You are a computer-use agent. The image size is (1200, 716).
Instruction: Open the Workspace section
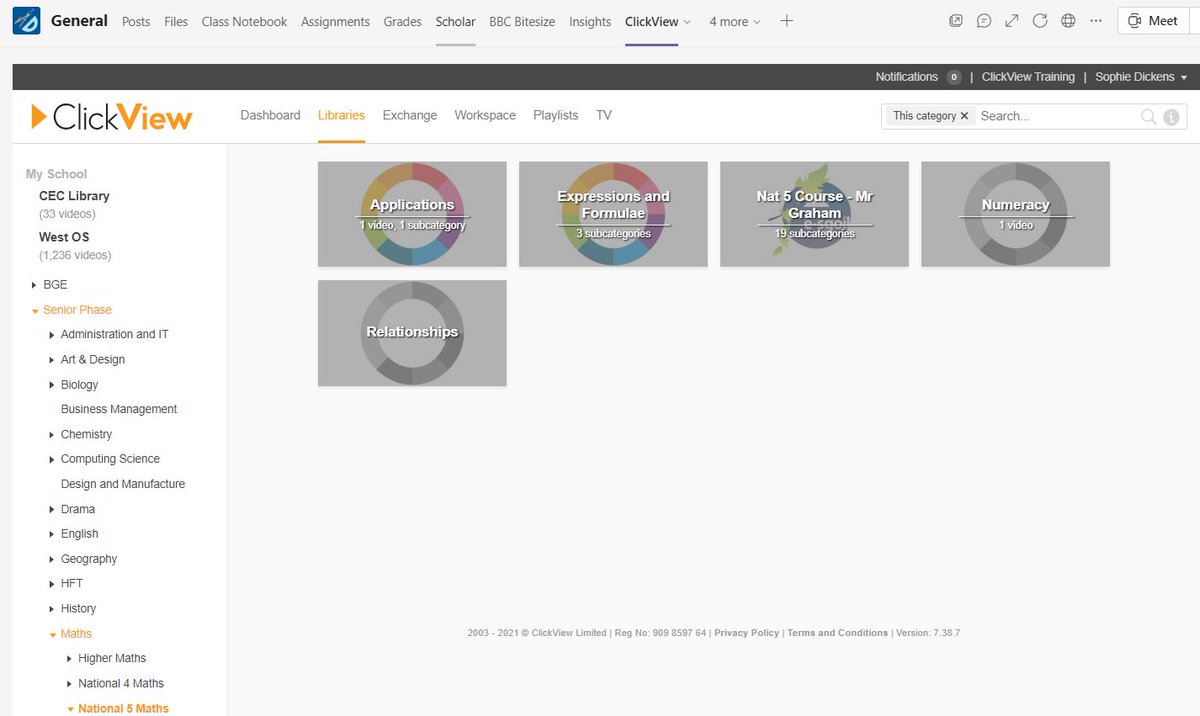485,115
